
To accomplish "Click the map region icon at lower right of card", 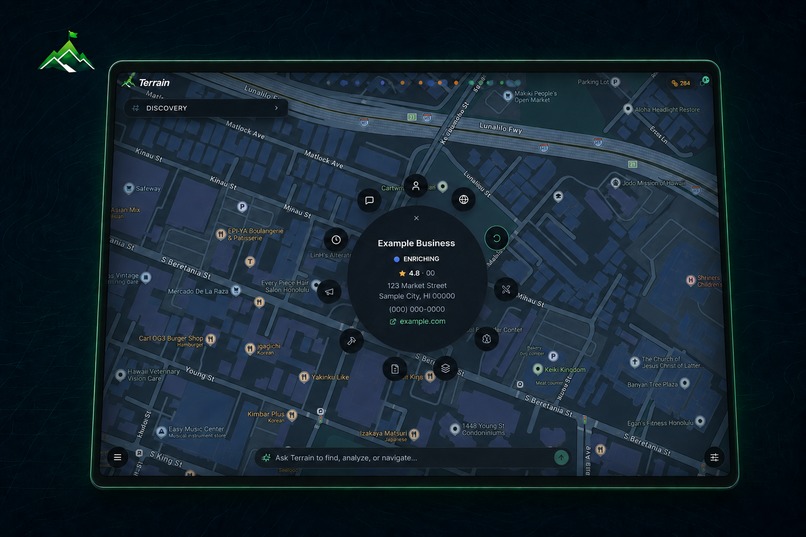I will tap(486, 339).
